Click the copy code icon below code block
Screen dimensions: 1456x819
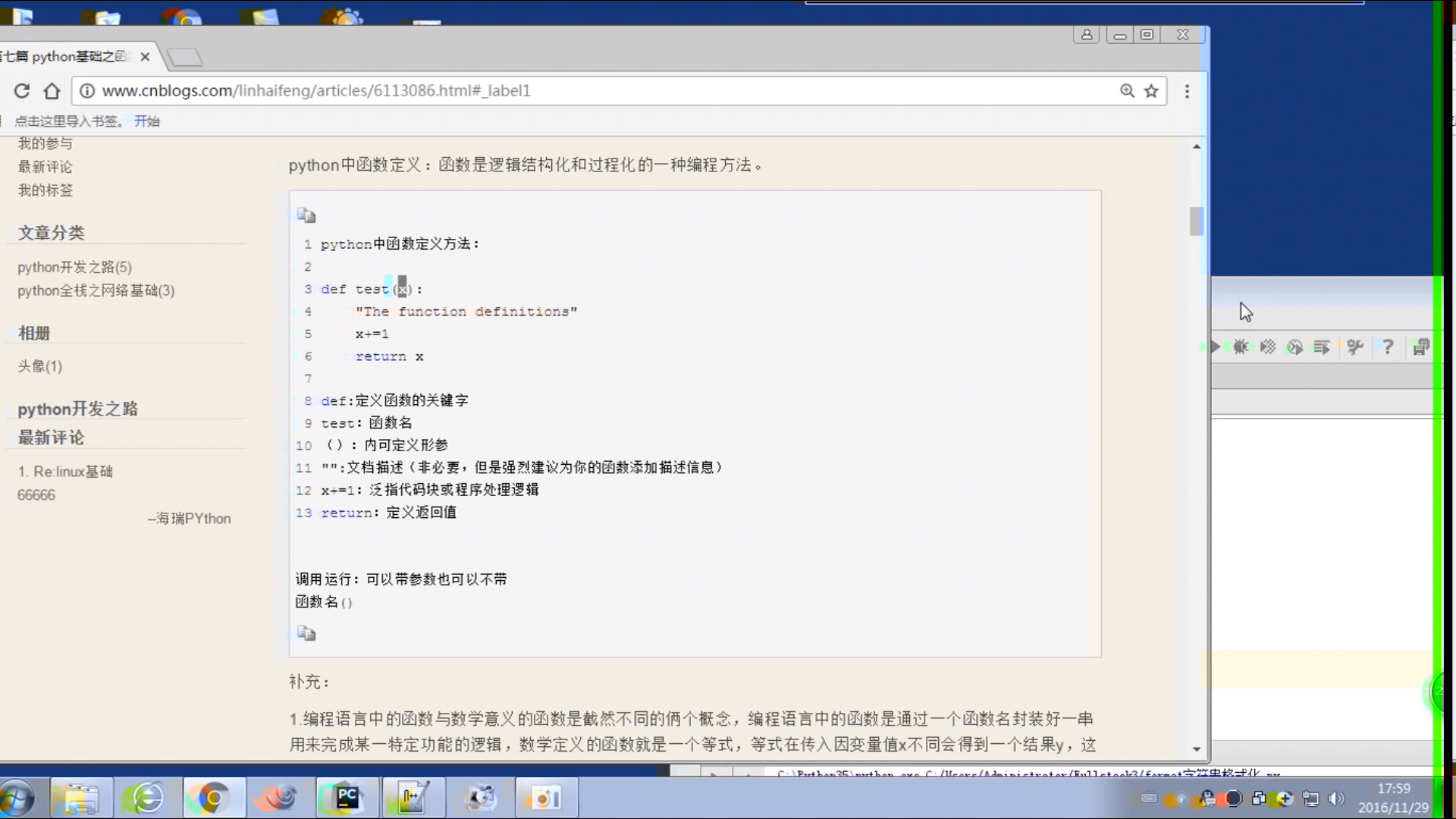point(306,633)
